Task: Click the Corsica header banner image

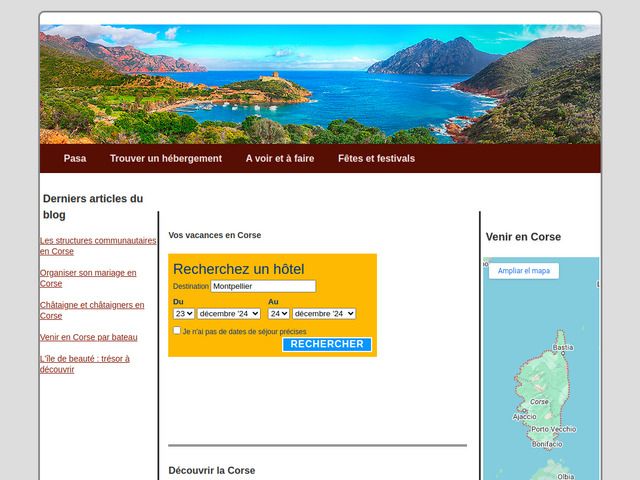Action: [x=320, y=84]
